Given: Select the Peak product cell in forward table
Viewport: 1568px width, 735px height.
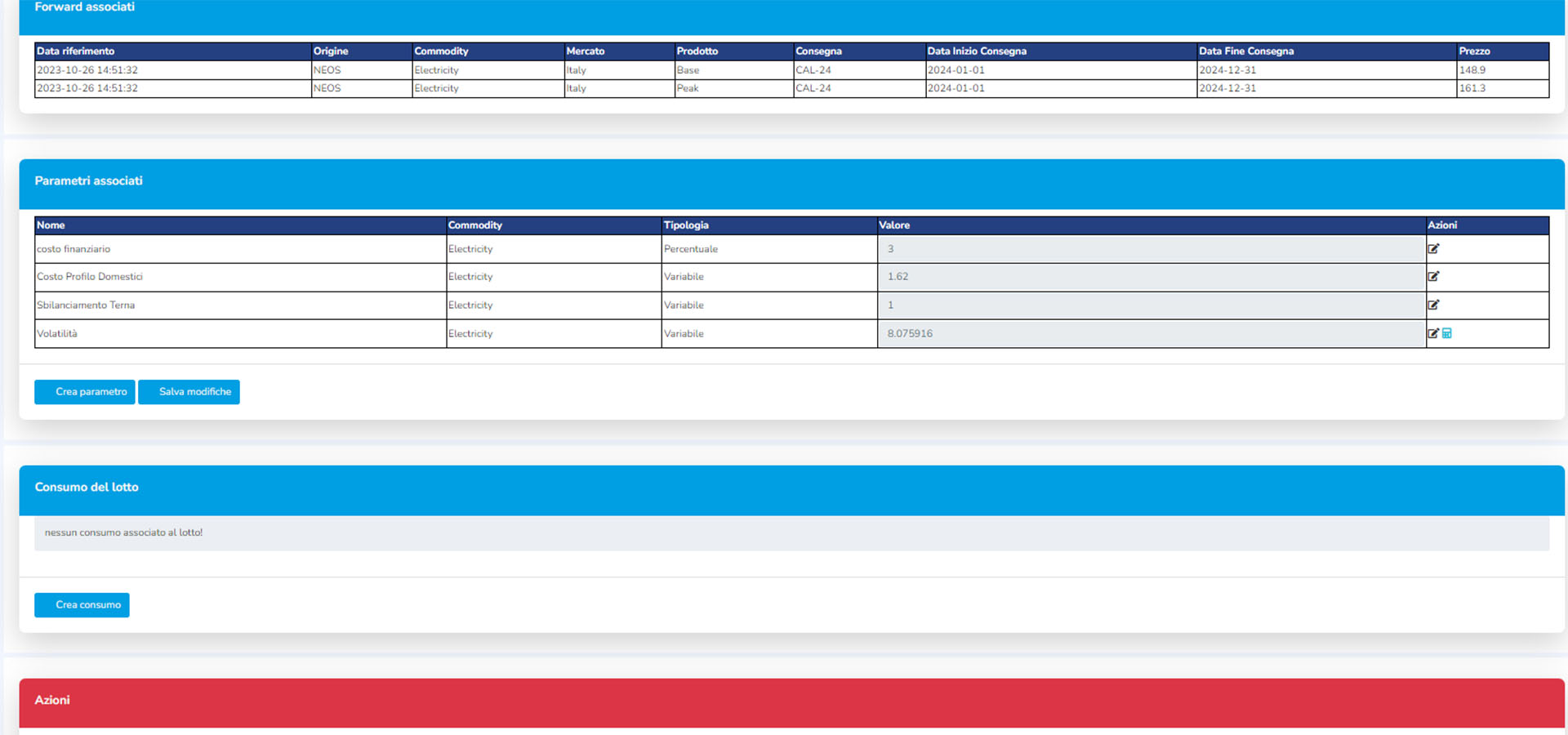Looking at the screenshot, I should (x=688, y=88).
